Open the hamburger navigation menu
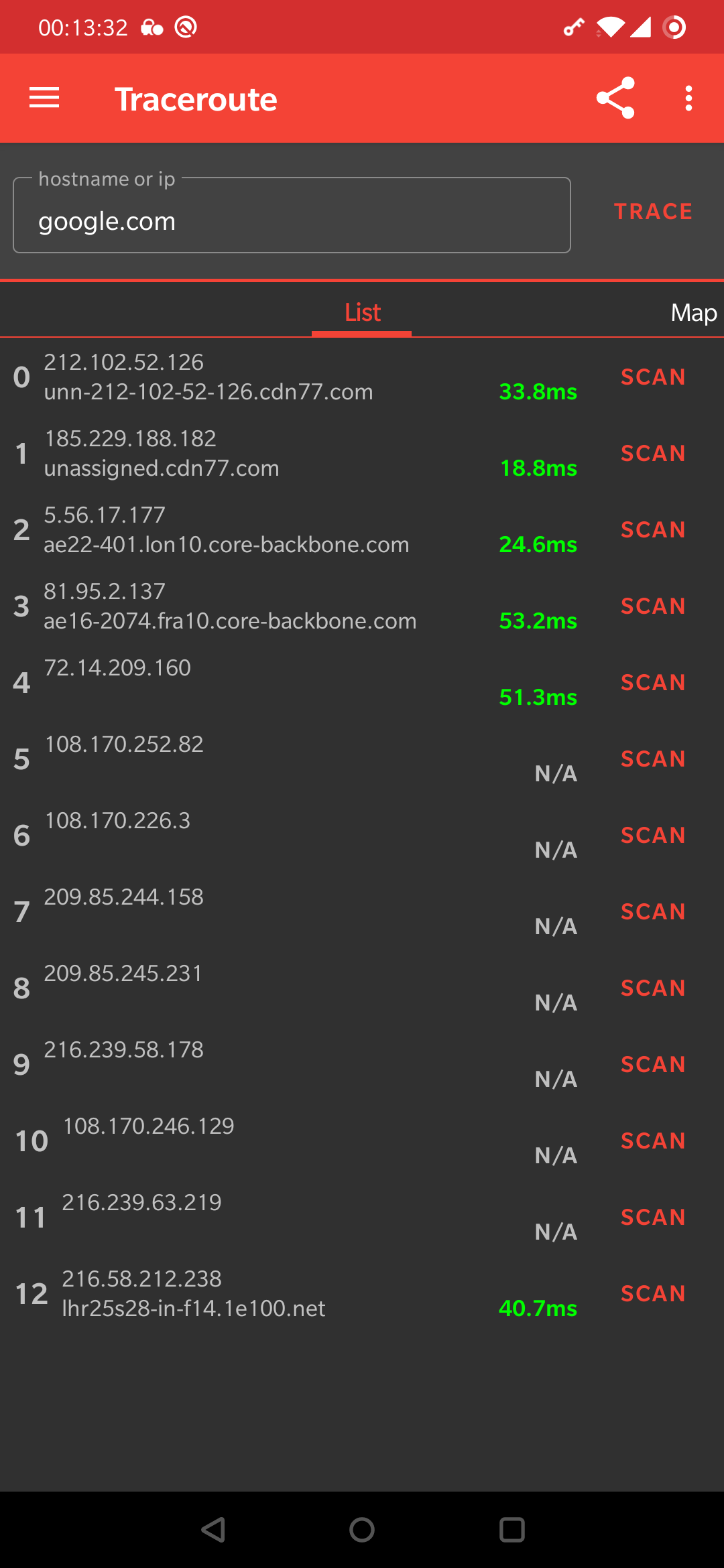 point(44,99)
